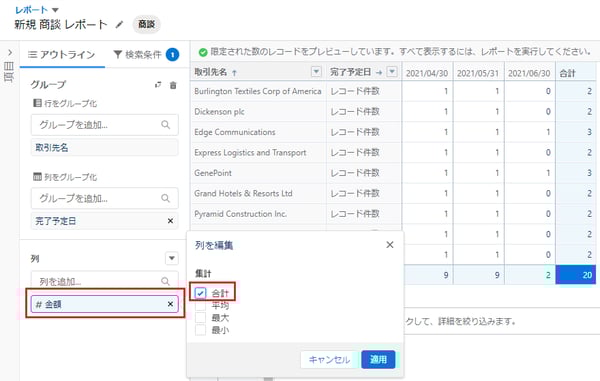Remove the 完了予定日 column group with X
This screenshot has height=381, width=600.
[170, 221]
